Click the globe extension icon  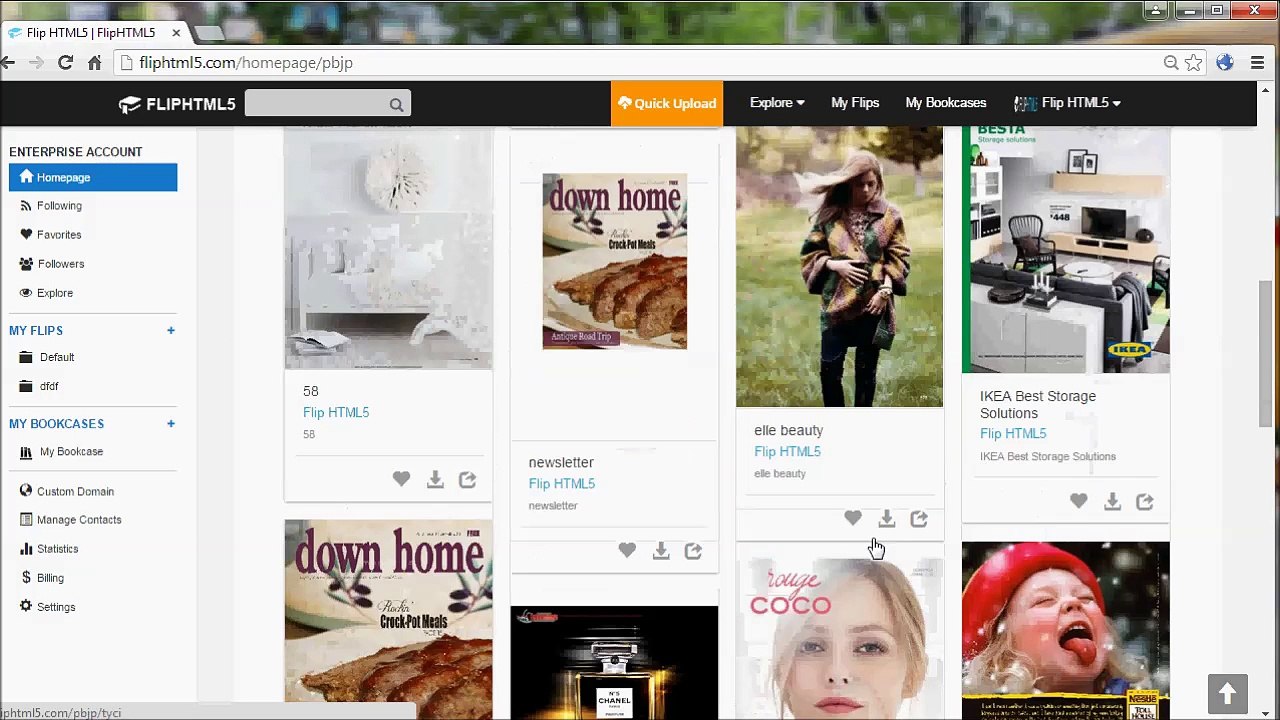[x=1225, y=63]
